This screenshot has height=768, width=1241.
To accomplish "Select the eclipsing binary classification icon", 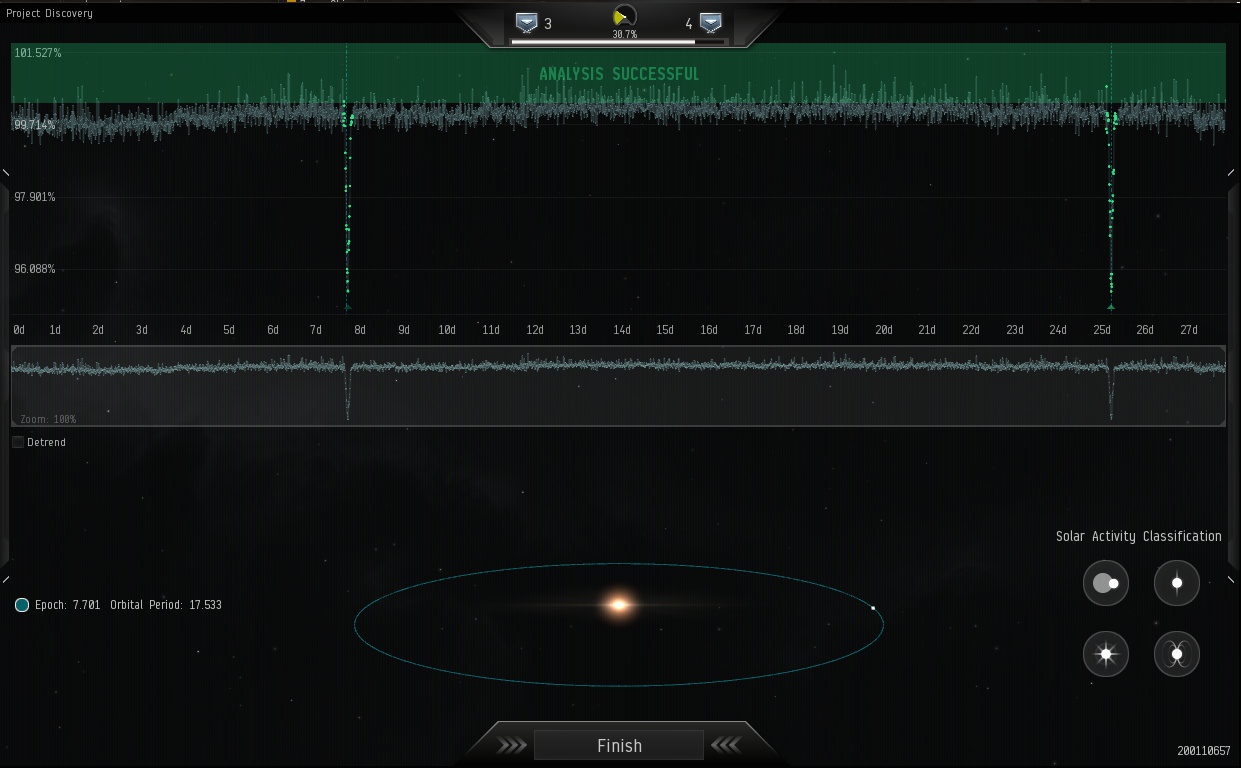I will coord(1106,583).
